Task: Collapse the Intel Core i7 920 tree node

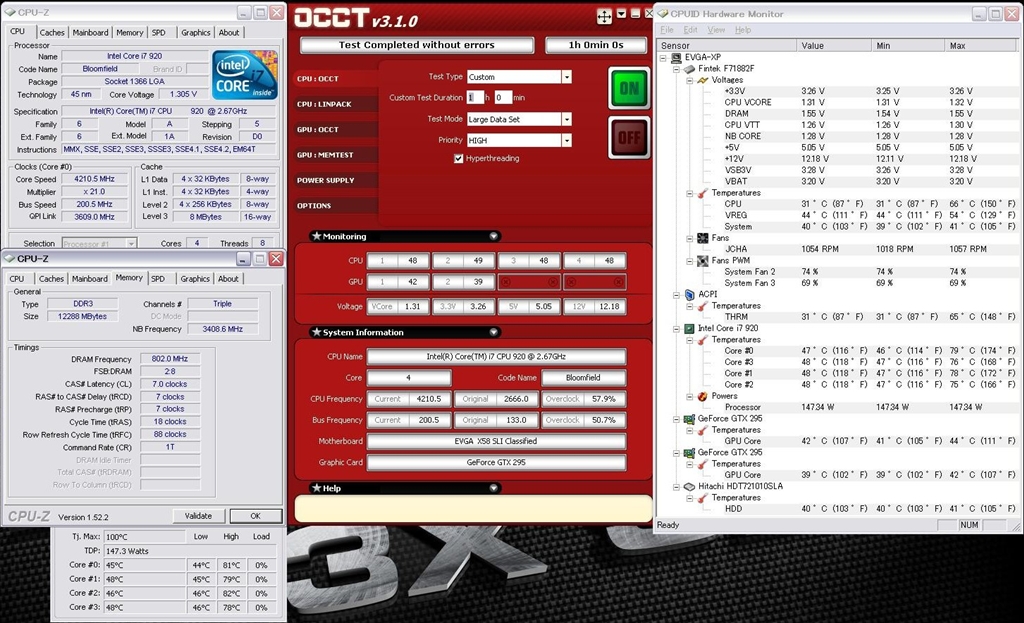Action: 677,328
